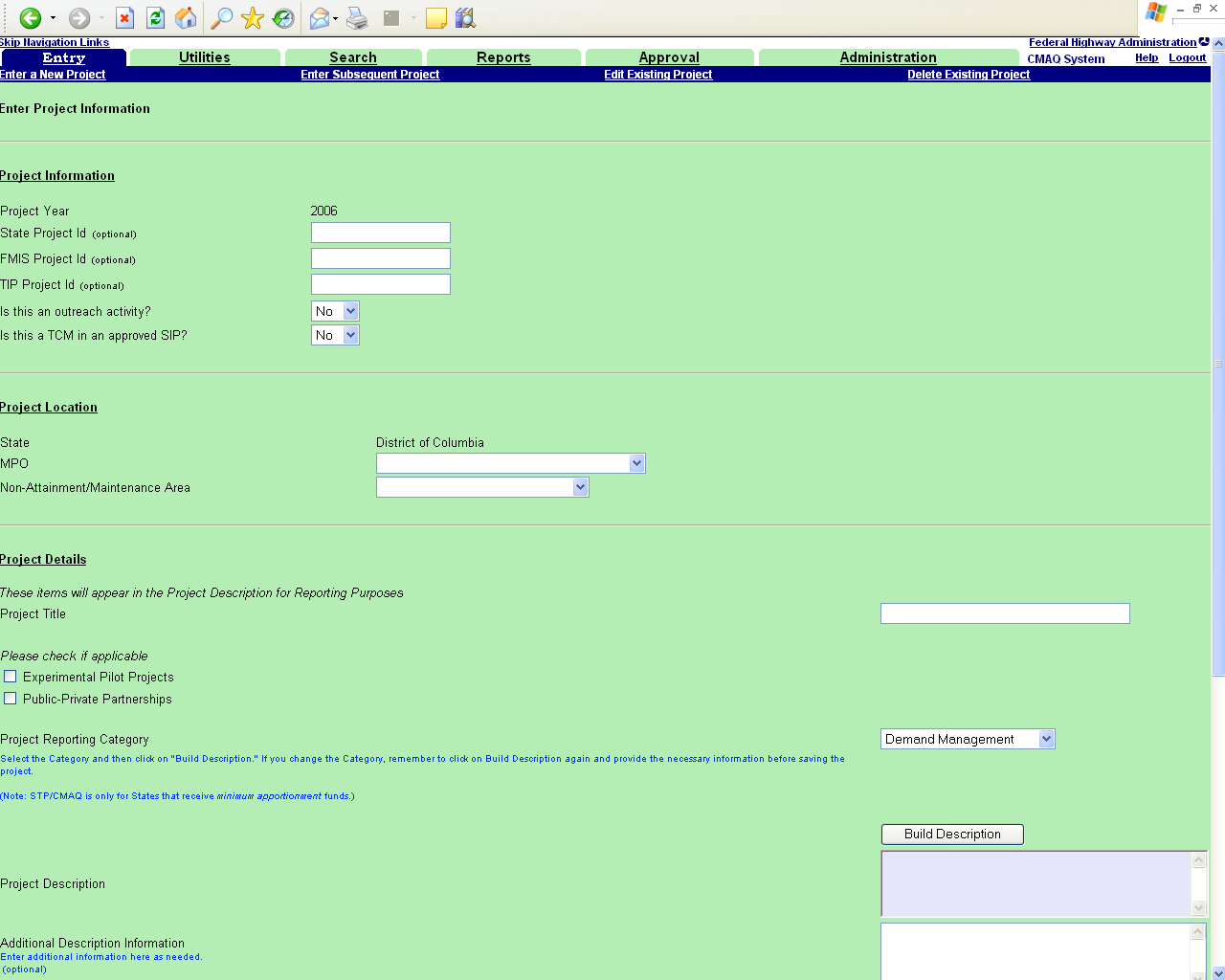Refresh the page with the Refresh icon
The height and width of the screenshot is (980, 1225).
(155, 18)
